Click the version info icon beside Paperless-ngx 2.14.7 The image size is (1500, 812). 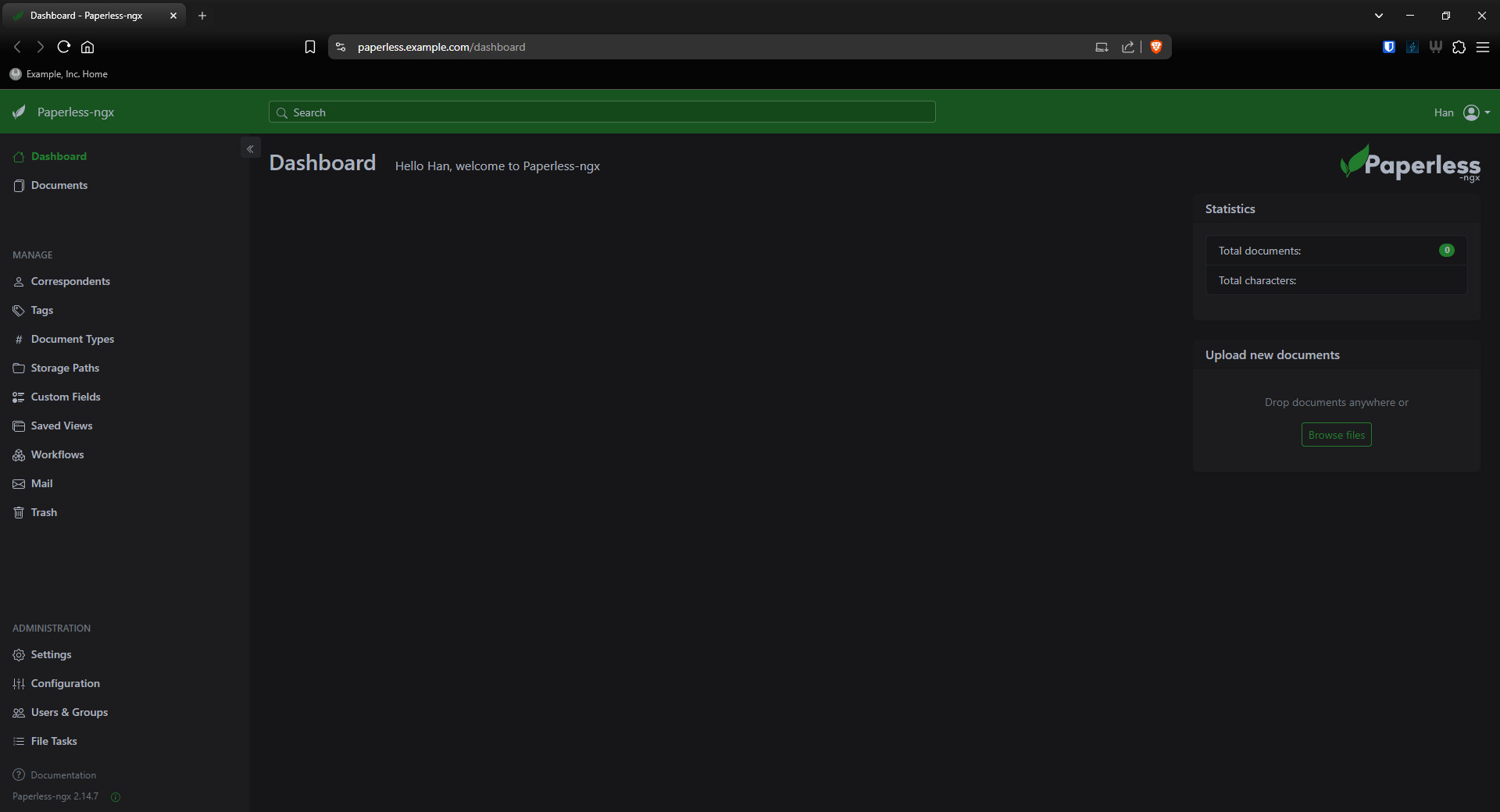(116, 797)
